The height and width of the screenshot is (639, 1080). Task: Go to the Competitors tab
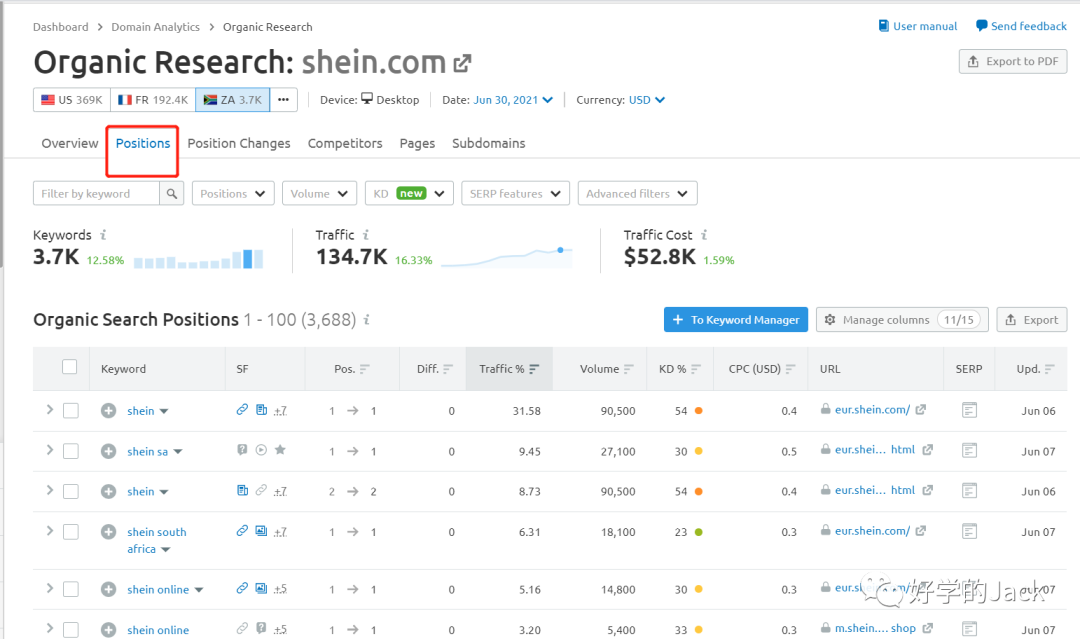pos(345,143)
